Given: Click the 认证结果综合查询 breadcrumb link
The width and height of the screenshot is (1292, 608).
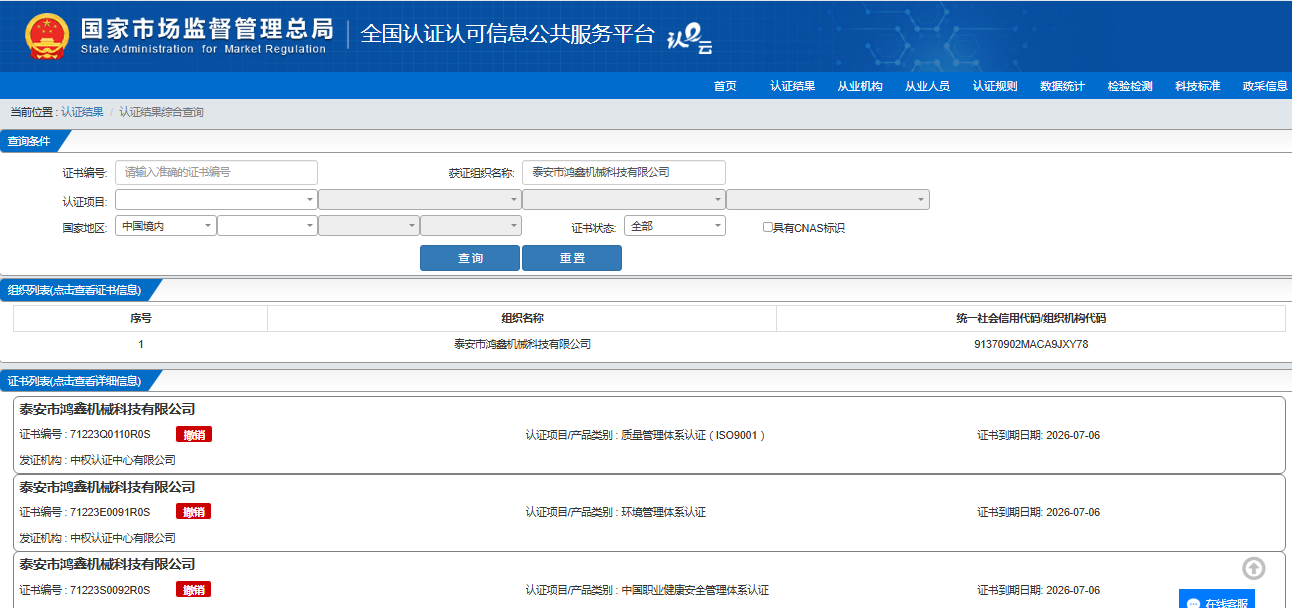Looking at the screenshot, I should pos(162,112).
